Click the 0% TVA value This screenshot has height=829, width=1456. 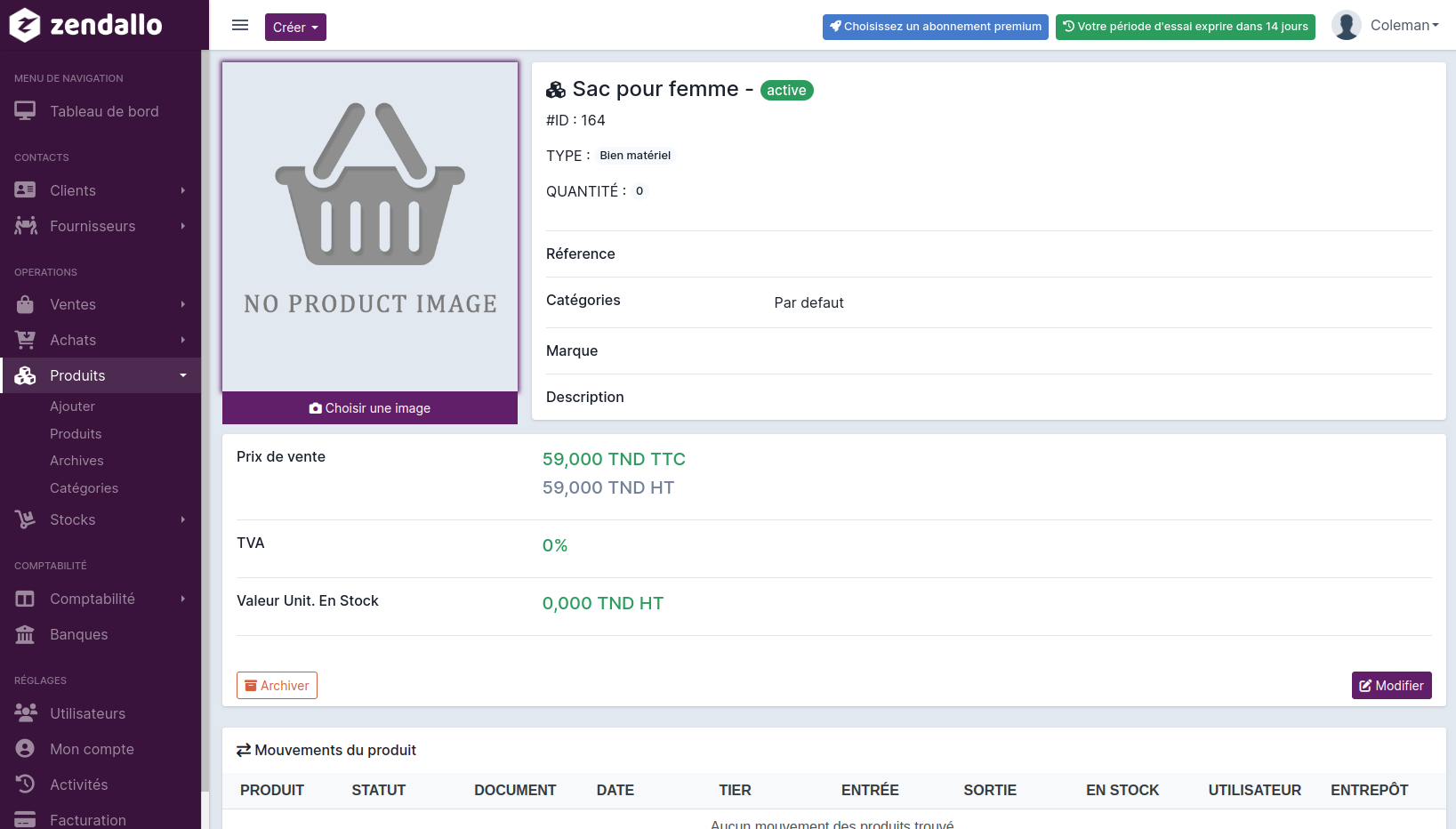tap(555, 545)
